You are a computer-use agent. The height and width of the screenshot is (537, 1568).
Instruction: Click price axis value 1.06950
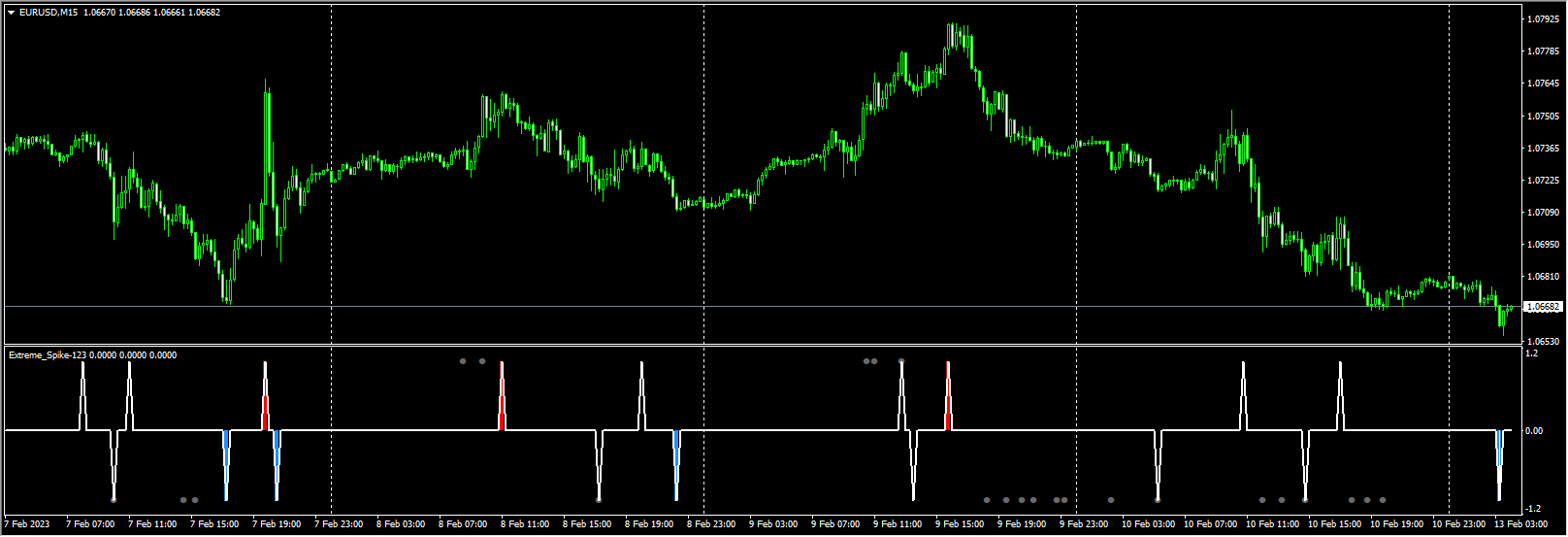pos(1542,245)
